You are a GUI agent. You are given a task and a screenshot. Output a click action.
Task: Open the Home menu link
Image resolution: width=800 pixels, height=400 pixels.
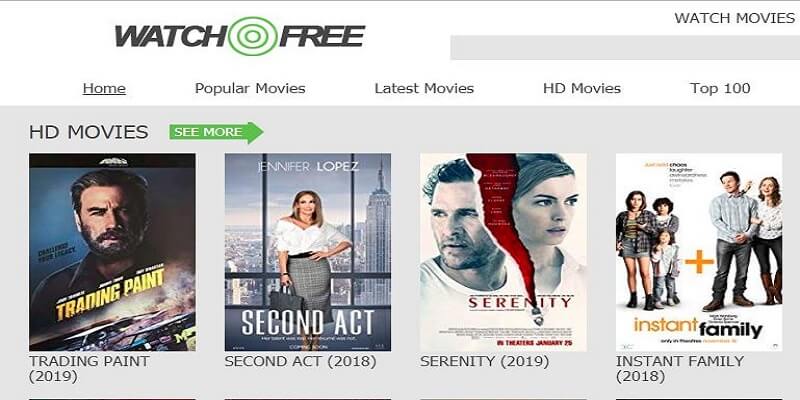[104, 88]
